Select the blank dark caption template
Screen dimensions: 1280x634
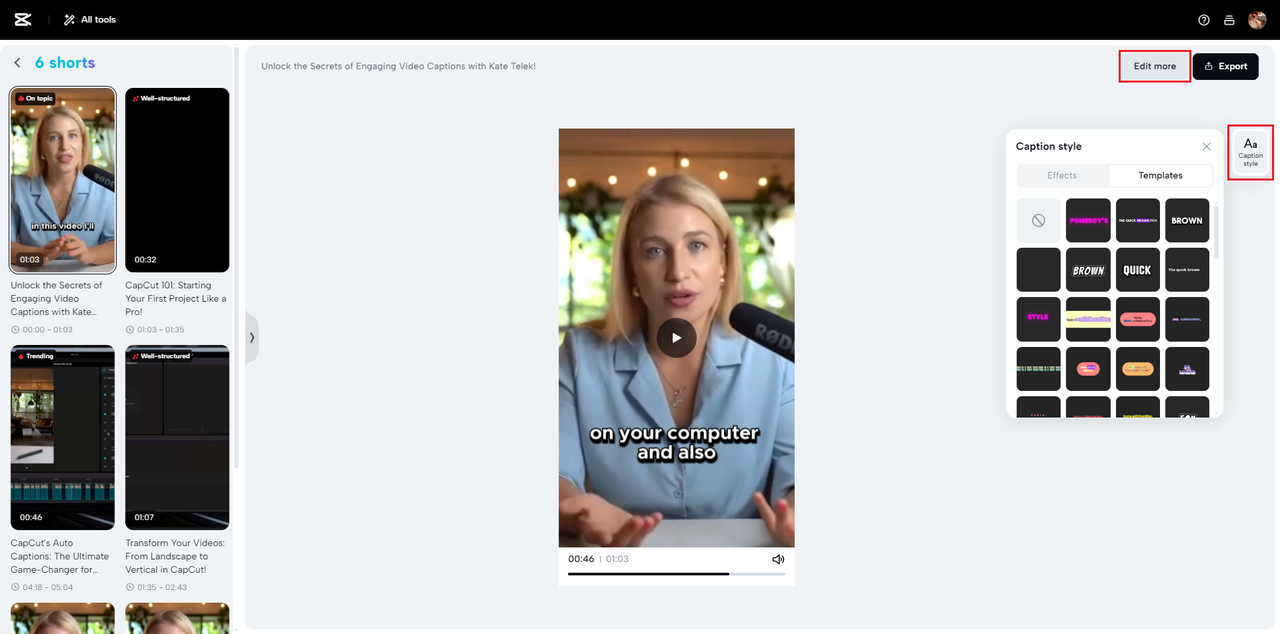1038,270
